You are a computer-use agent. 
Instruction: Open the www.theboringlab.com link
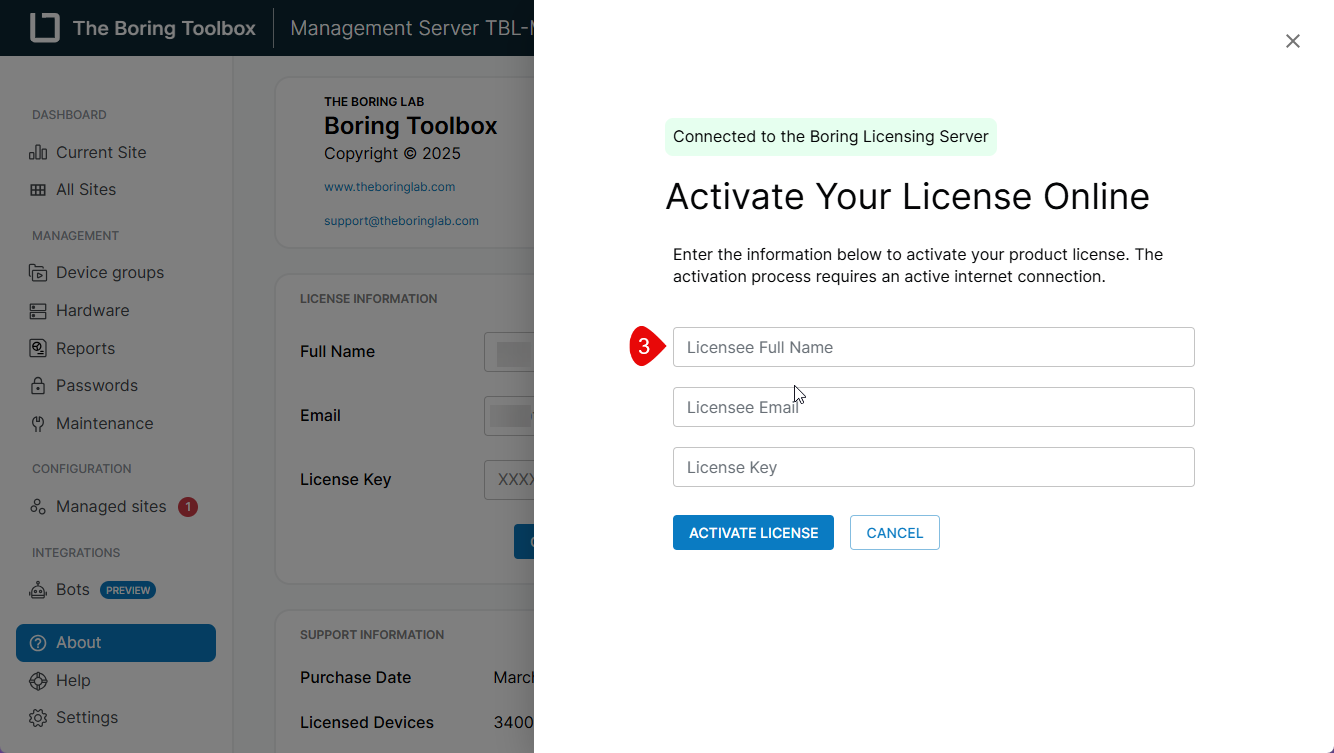click(389, 186)
